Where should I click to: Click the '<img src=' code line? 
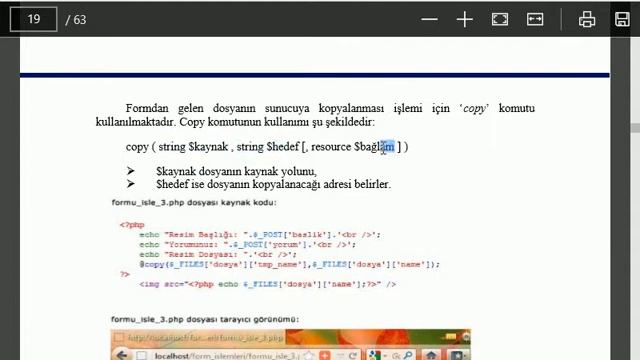pyautogui.click(x=267, y=284)
